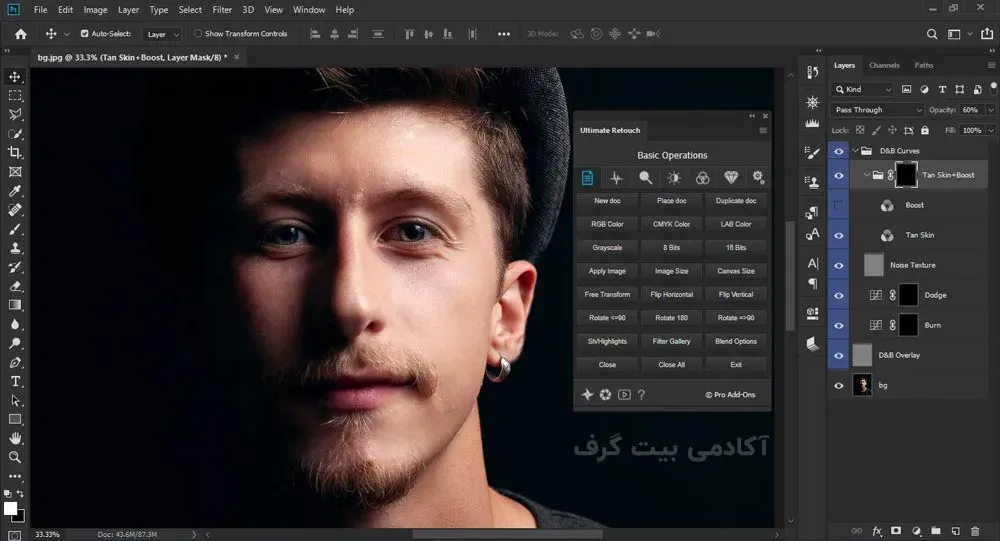Click the foreground color swatch

click(x=10, y=508)
